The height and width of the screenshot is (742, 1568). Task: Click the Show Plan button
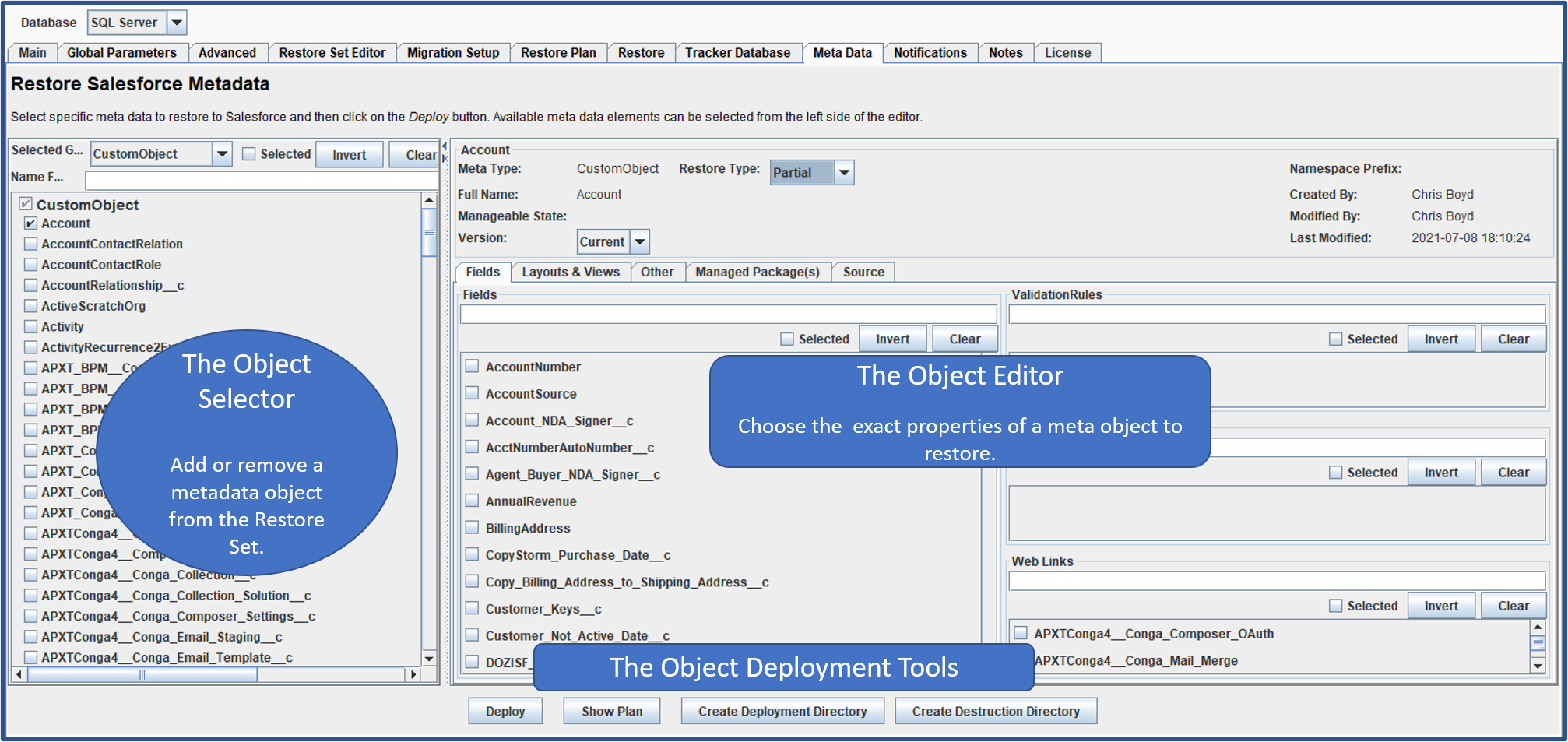[612, 711]
